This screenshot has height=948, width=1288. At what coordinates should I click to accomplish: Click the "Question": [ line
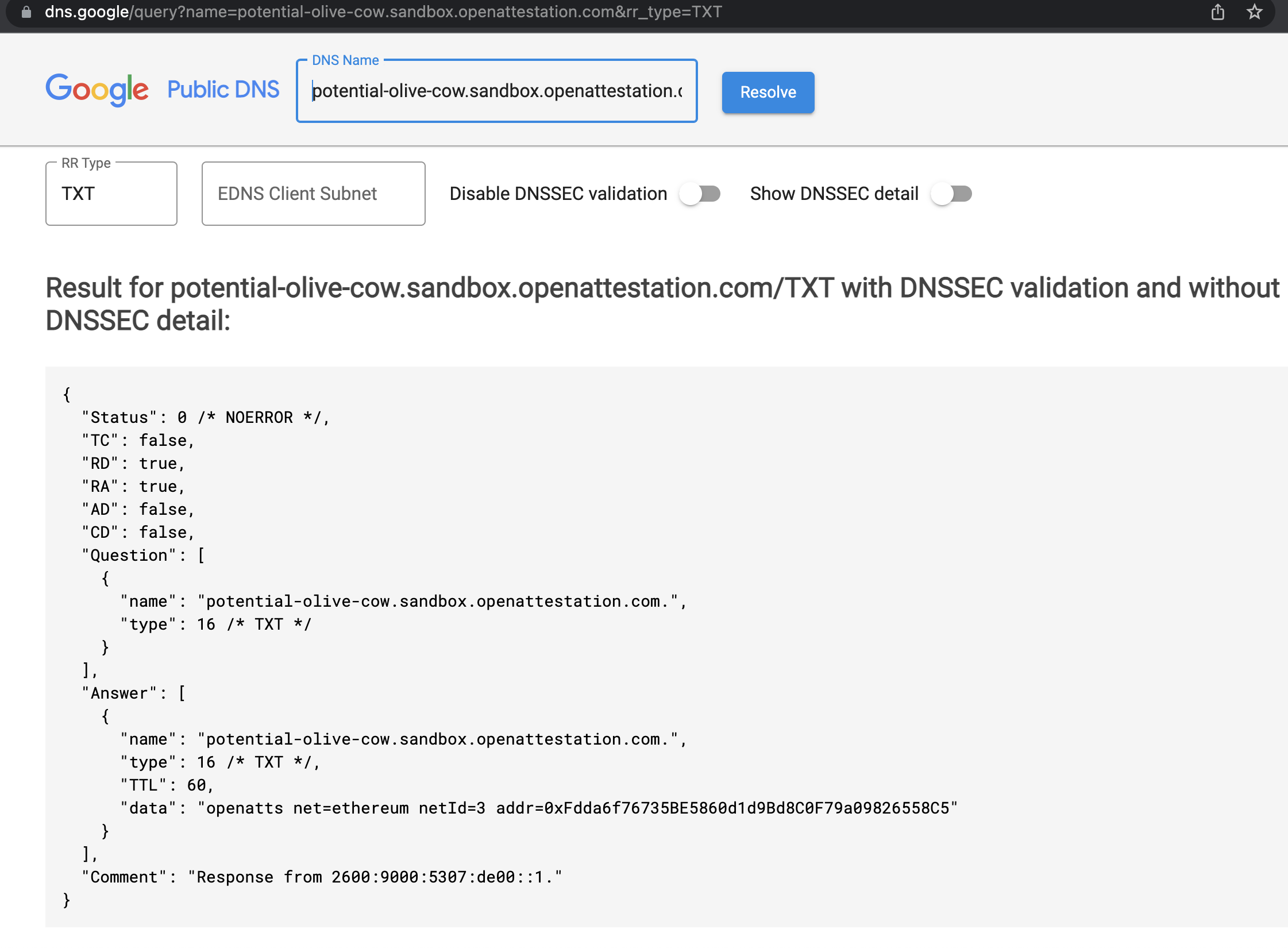pyautogui.click(x=143, y=556)
